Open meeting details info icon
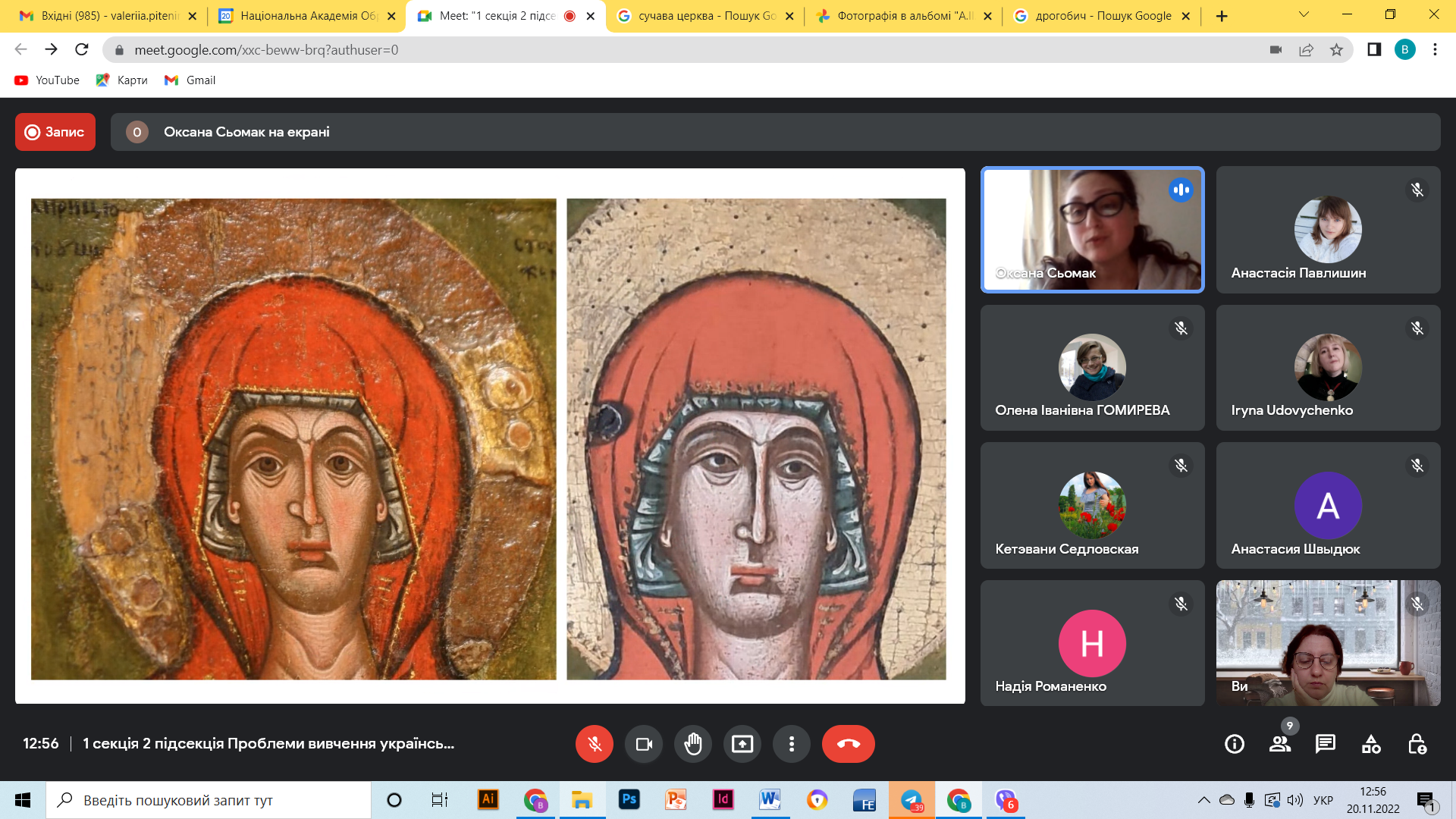This screenshot has height=819, width=1456. 1235,744
